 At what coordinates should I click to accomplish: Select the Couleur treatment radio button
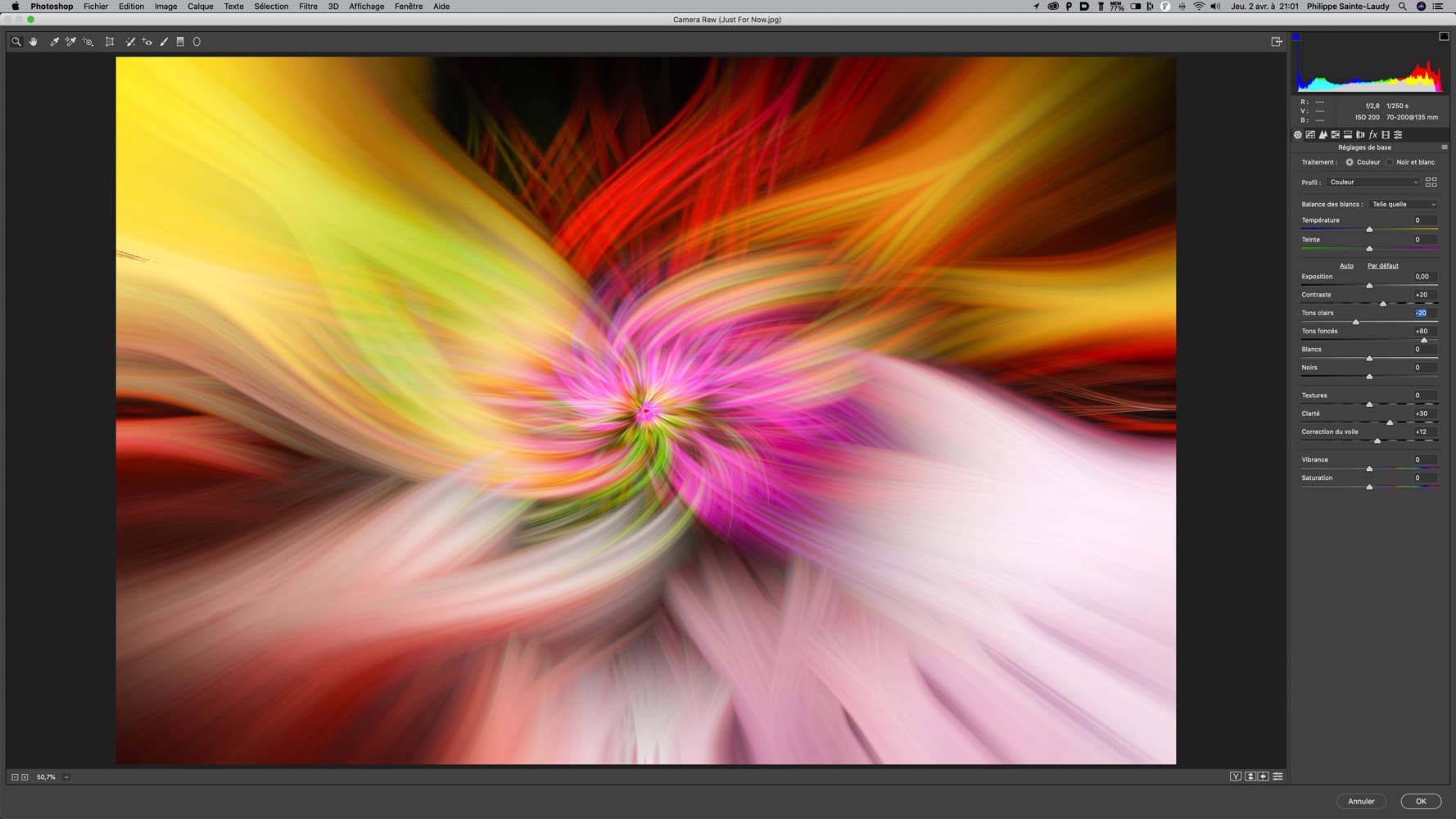1350,162
